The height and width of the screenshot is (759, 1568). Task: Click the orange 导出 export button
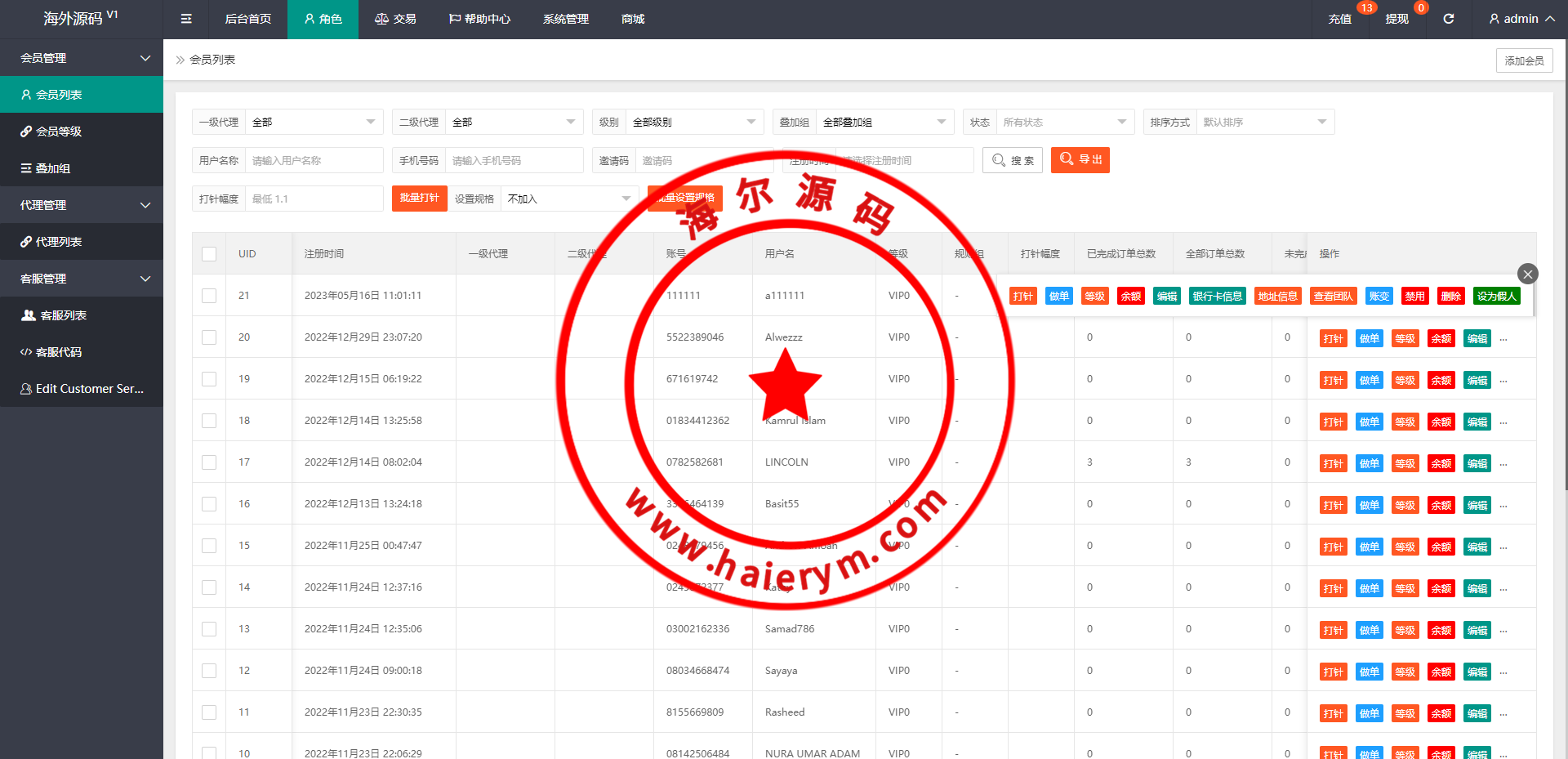(x=1080, y=160)
